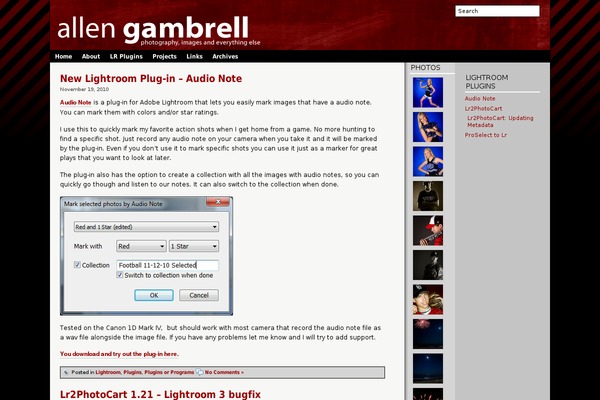This screenshot has width=600, height=400.
Task: Click the comment bubble icon beside No Comments
Action: click(200, 372)
